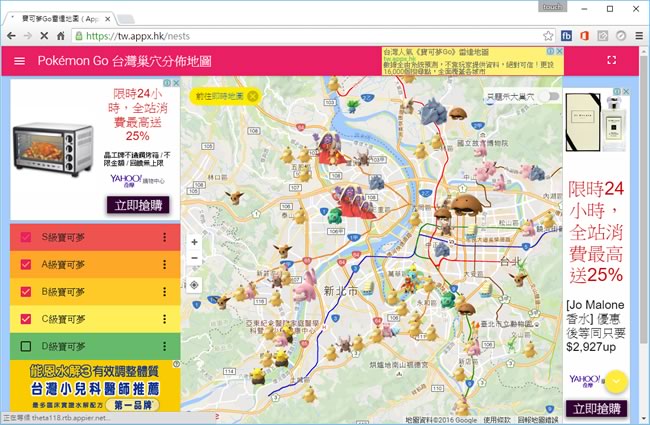
Task: Click the address bar URL field
Action: [x=300, y=35]
